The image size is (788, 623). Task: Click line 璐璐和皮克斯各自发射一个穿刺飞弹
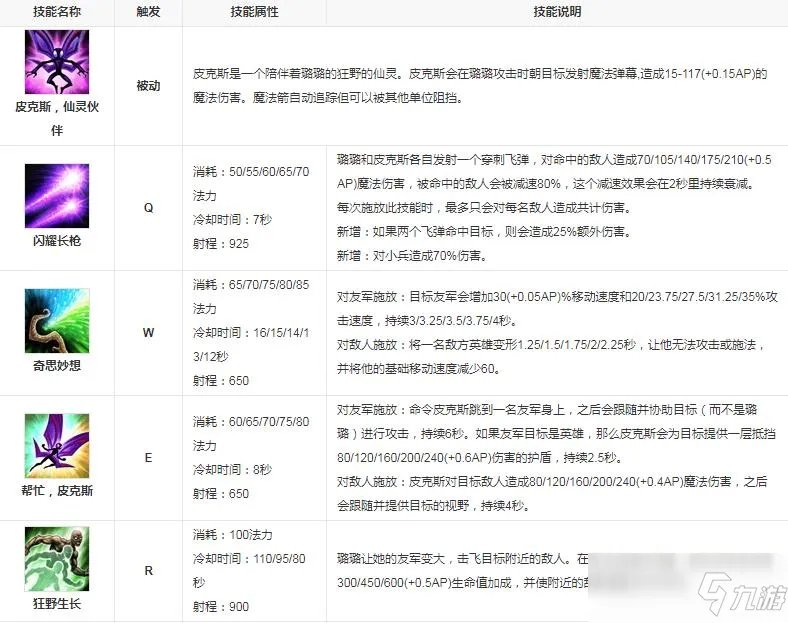pyautogui.click(x=554, y=160)
